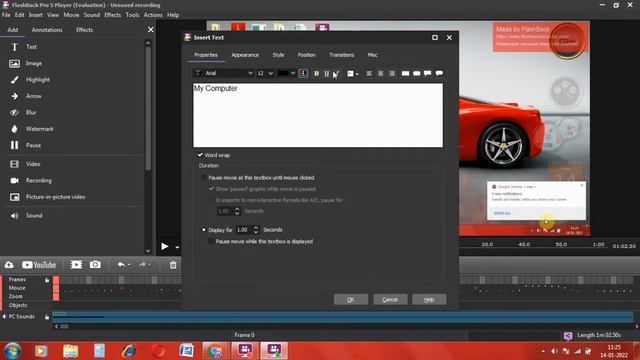Click the export movie filmstrip icon
640x360 pixels.
[76, 265]
